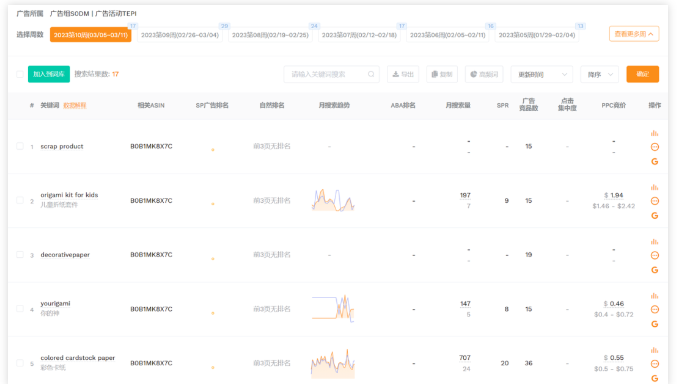The height and width of the screenshot is (384, 681).
Task: Click the PPC竞价 column header
Action: point(613,105)
